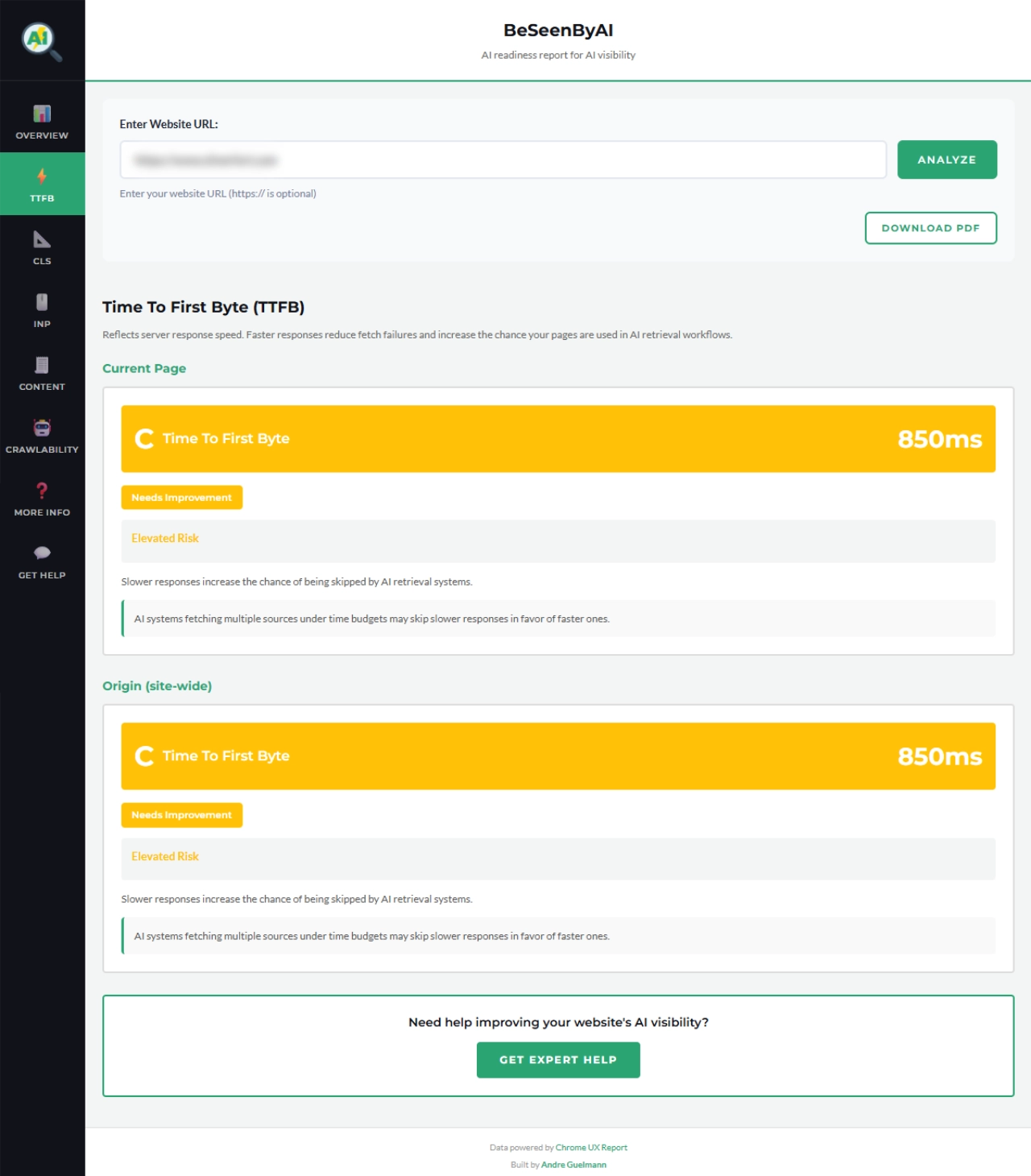Open the TTFB section icon in sidebar
The width and height of the screenshot is (1031, 1176).
click(x=41, y=176)
